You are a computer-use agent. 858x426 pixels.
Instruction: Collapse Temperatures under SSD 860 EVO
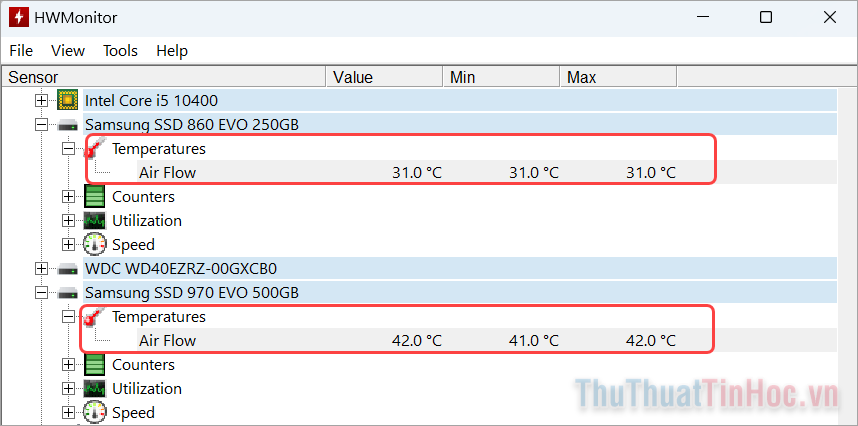[x=68, y=149]
